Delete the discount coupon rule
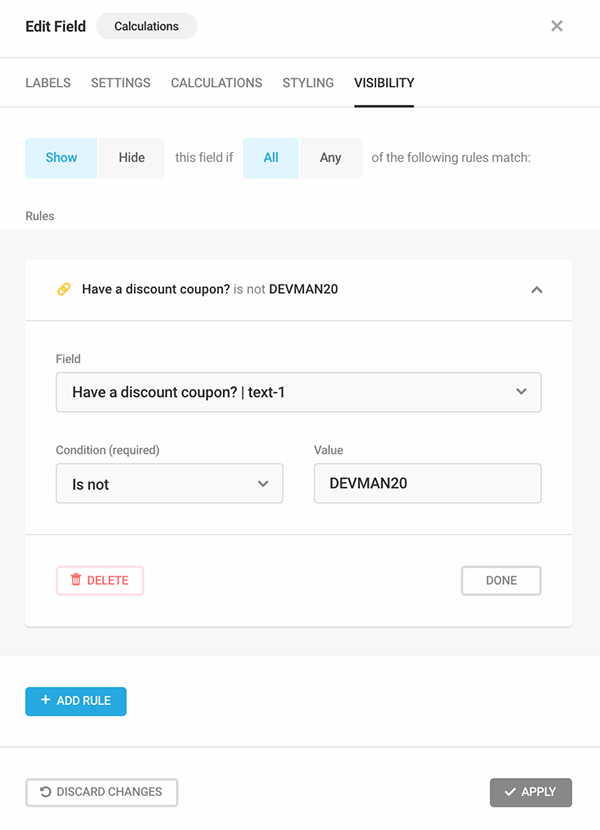 click(x=100, y=580)
